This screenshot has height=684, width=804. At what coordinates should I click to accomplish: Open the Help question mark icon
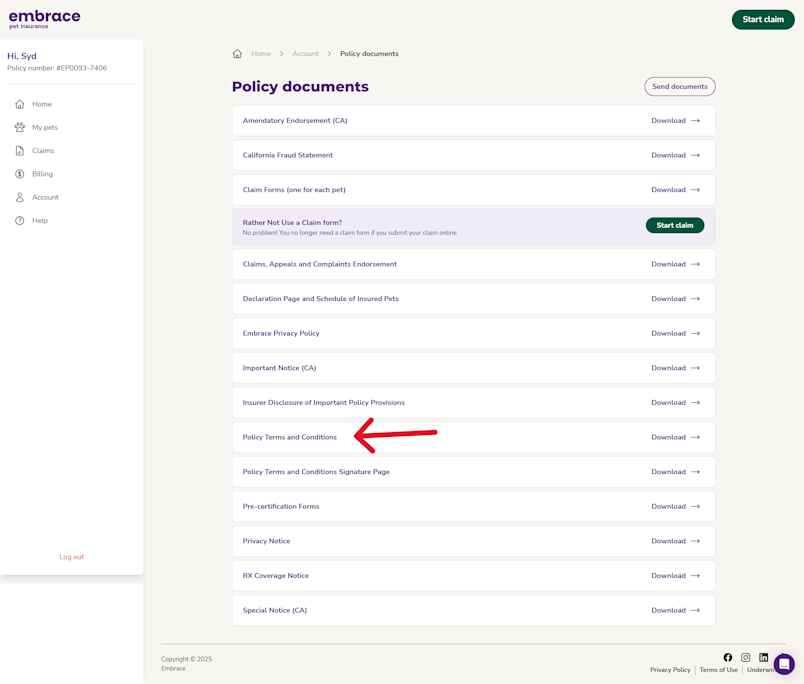19,220
